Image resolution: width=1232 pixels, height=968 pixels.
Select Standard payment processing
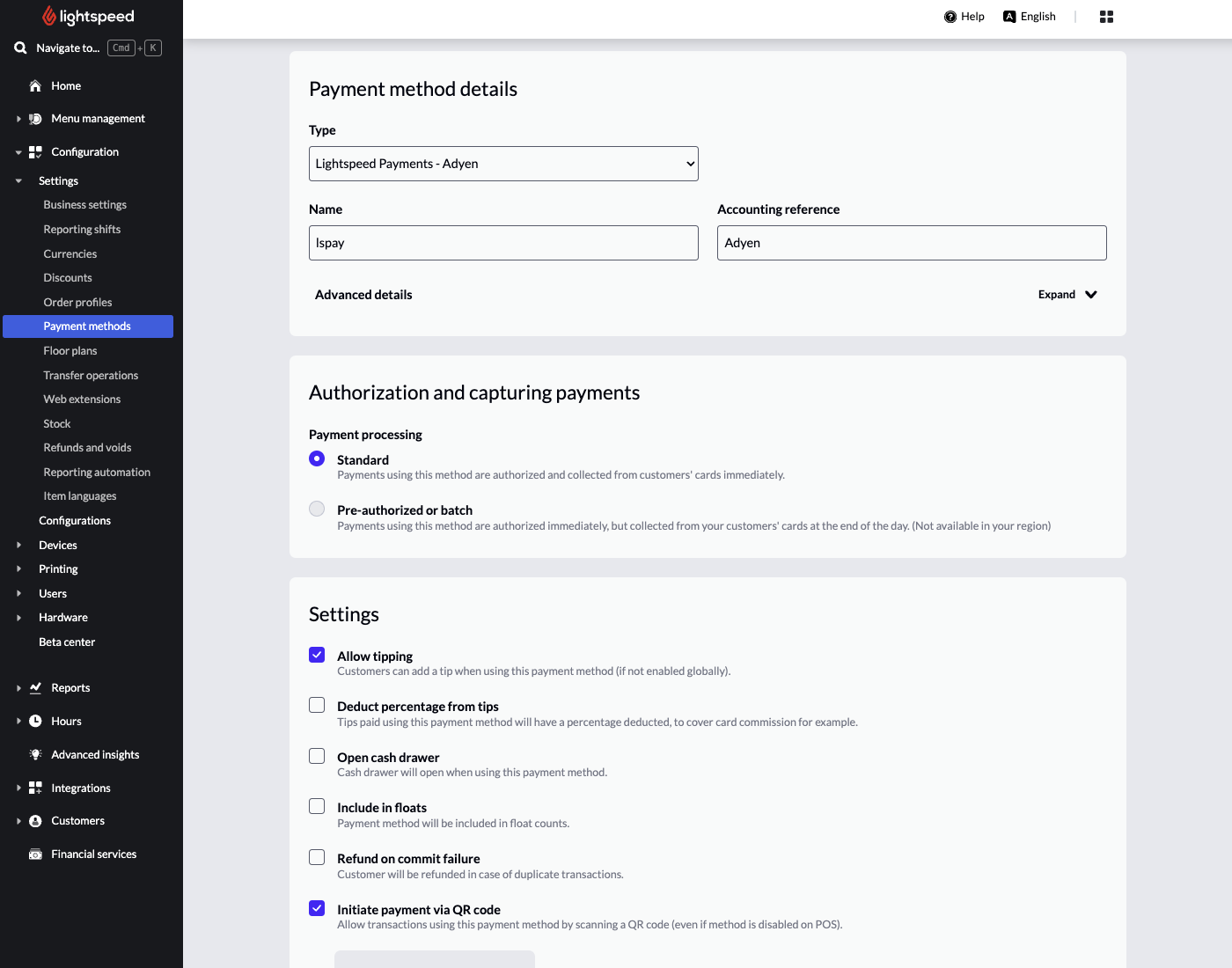click(317, 458)
